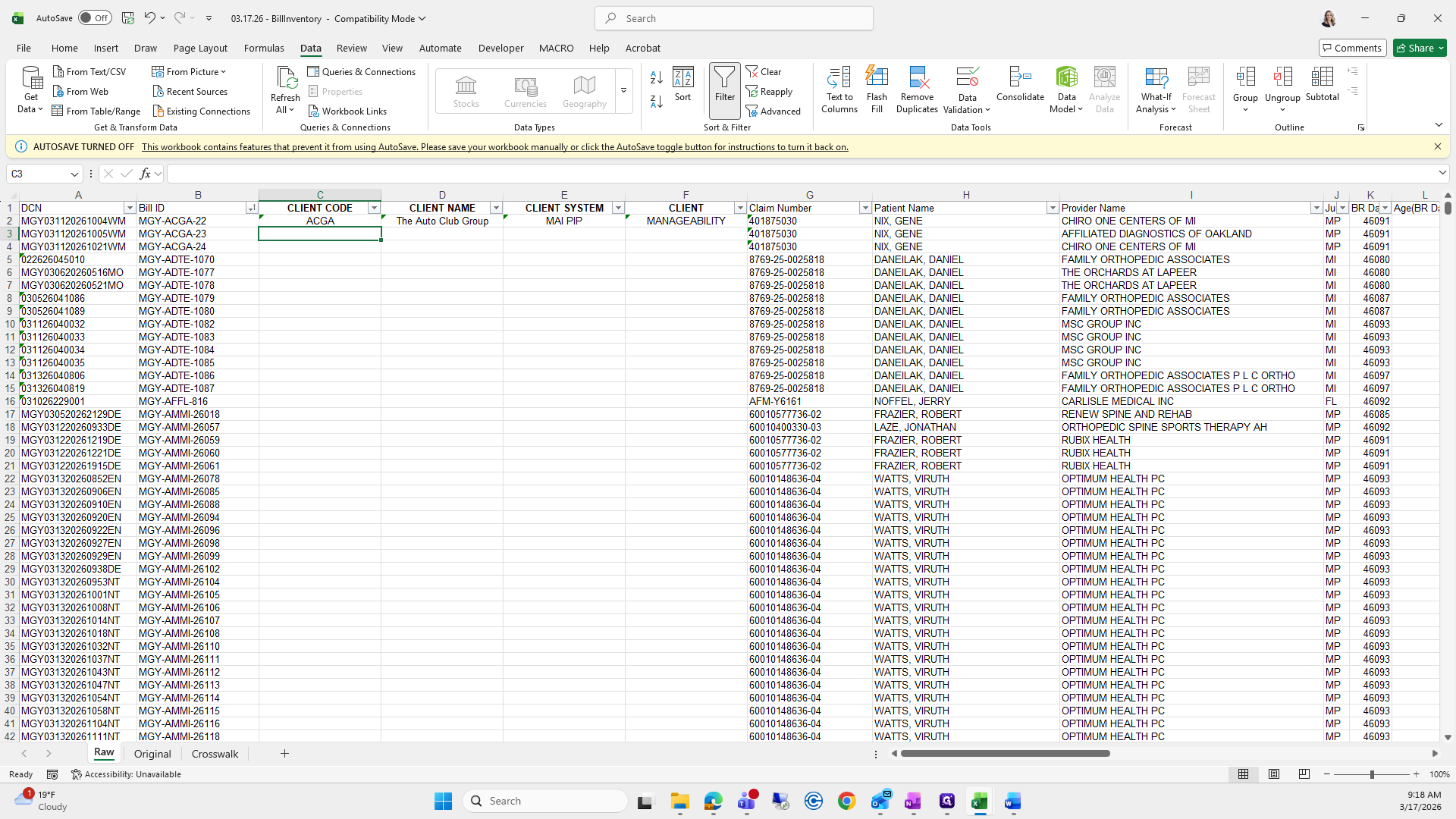Open Patient Name filter dropdown

(x=1052, y=208)
